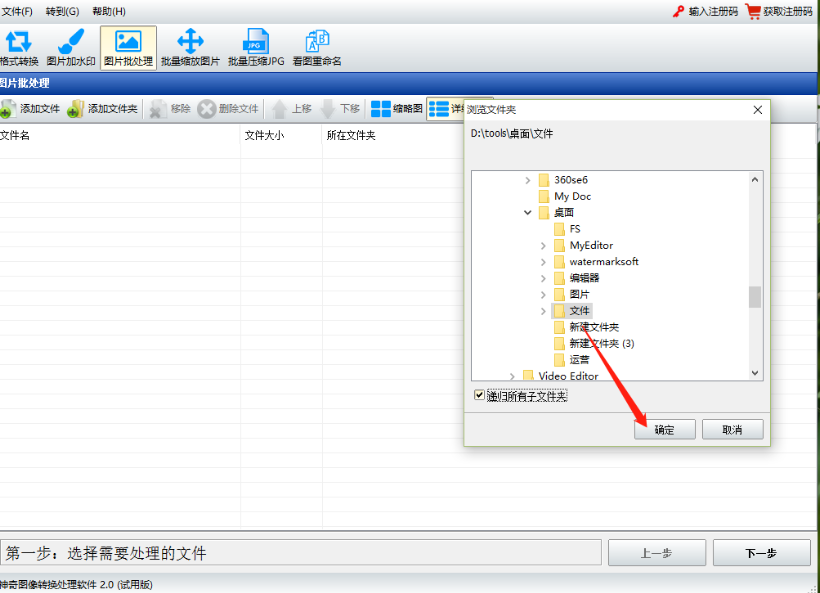820x593 pixels.
Task: Toggle 递归所有子文件夹 checkbox
Action: [479, 395]
